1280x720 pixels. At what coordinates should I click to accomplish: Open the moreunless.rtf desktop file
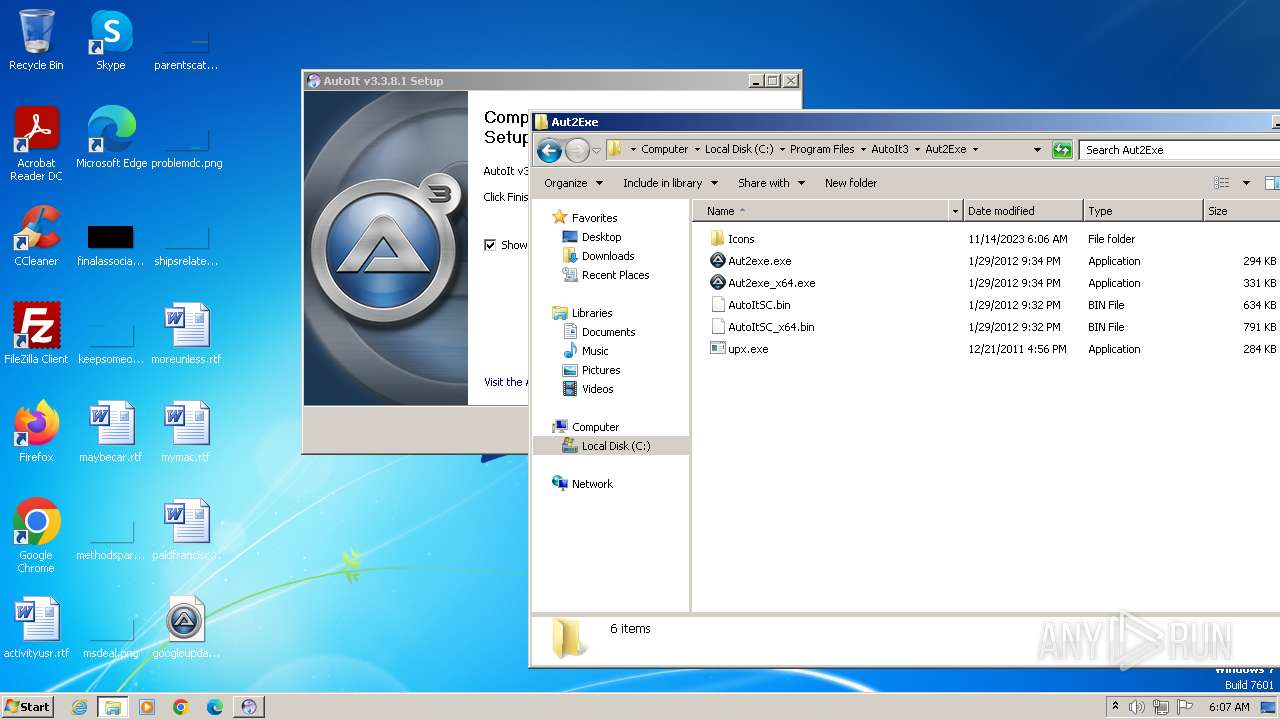186,334
